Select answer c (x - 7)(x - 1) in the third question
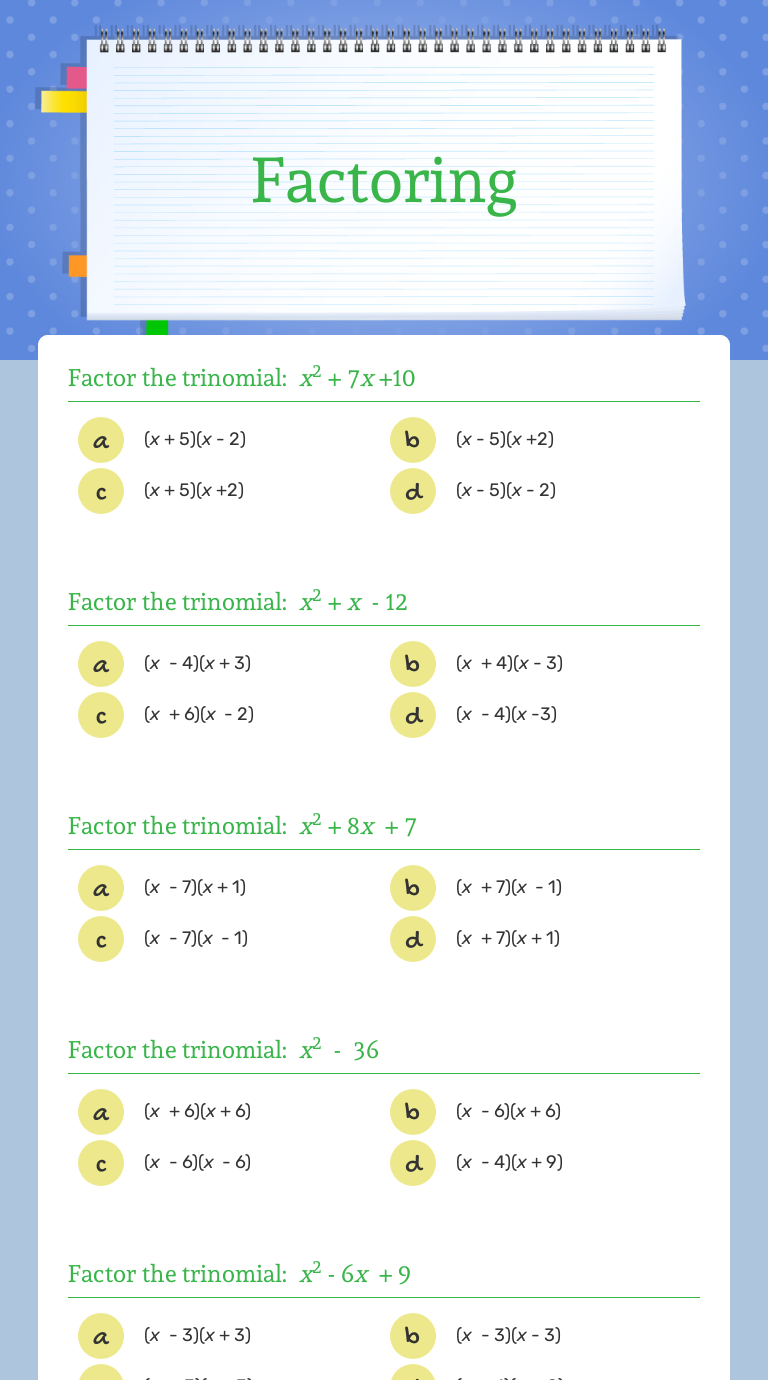768x1380 pixels. pos(101,939)
